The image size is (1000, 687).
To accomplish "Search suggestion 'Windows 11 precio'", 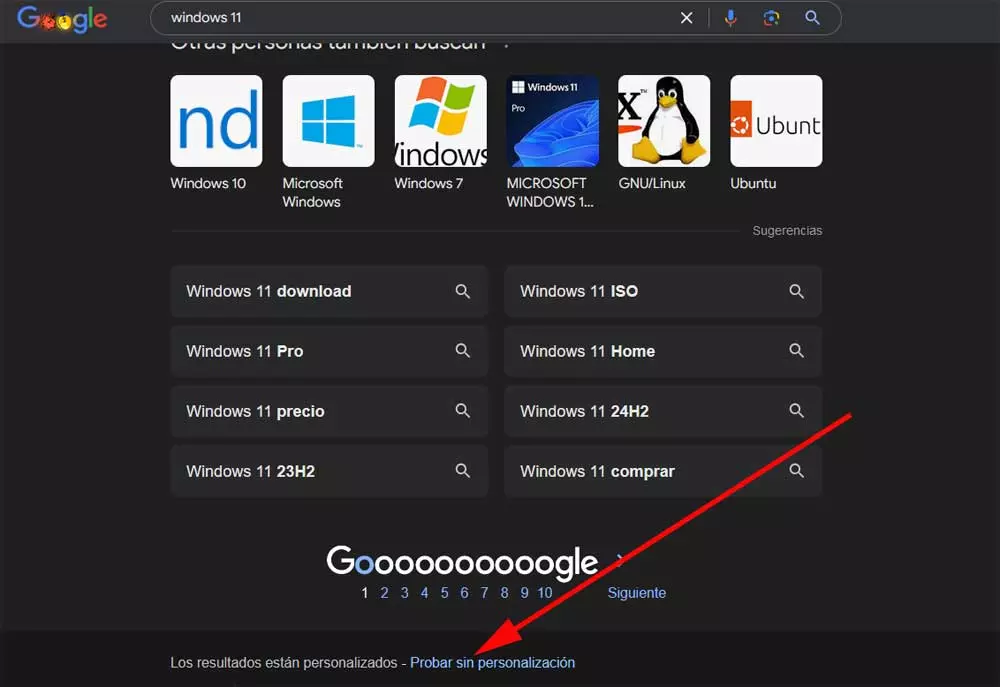I will point(329,411).
